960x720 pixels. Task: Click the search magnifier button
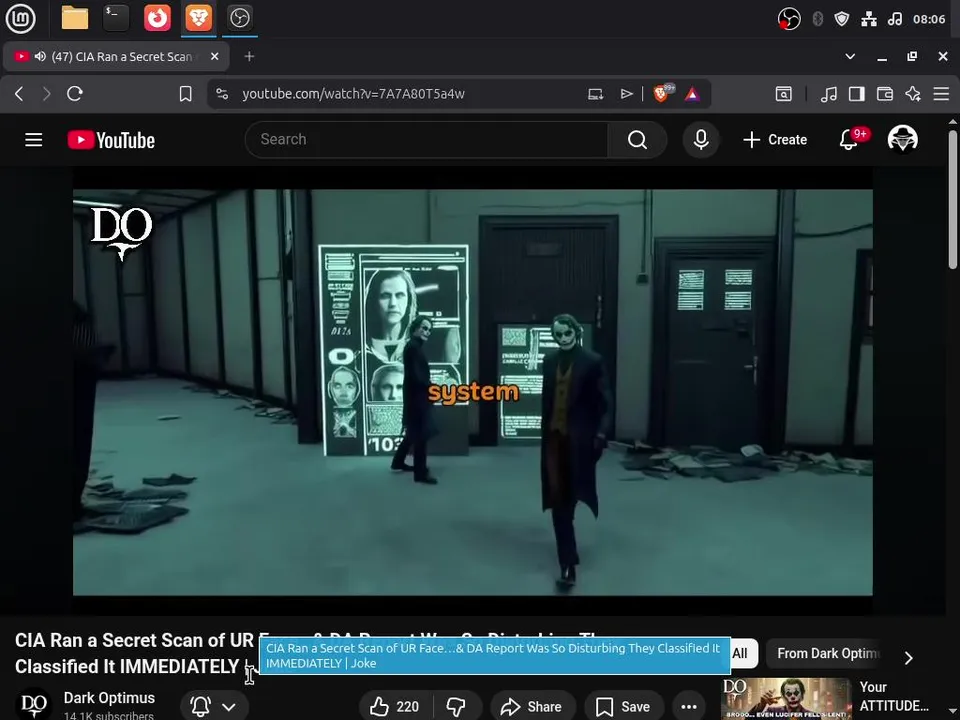coord(637,140)
